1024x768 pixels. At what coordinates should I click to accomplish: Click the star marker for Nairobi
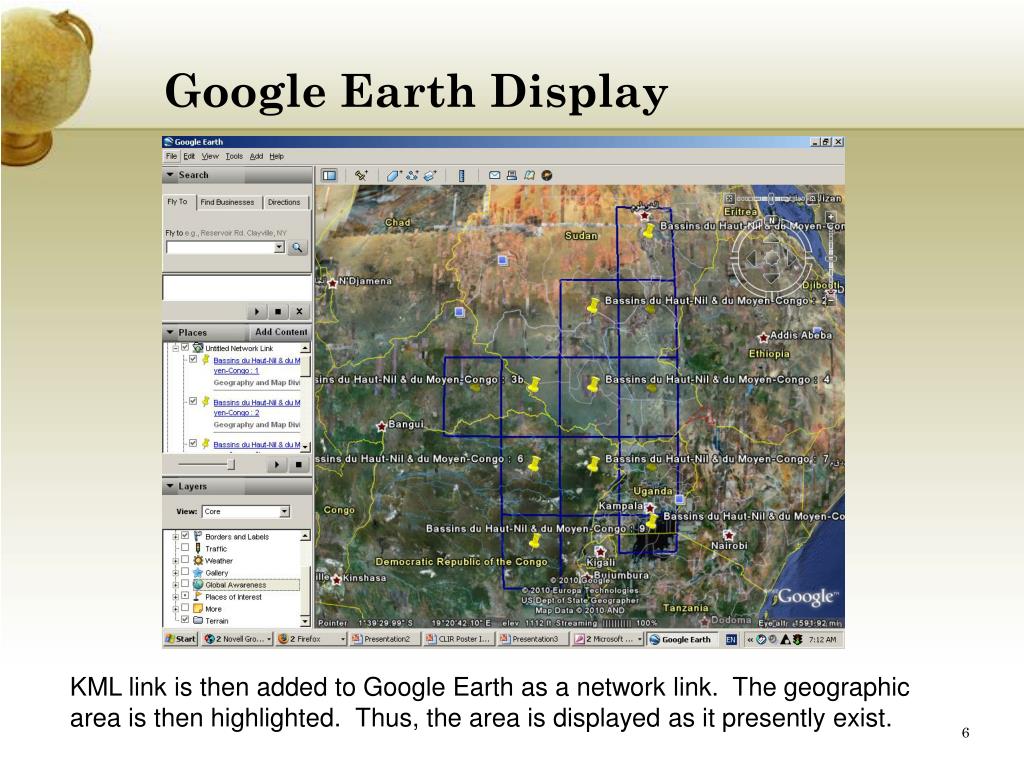tap(728, 536)
